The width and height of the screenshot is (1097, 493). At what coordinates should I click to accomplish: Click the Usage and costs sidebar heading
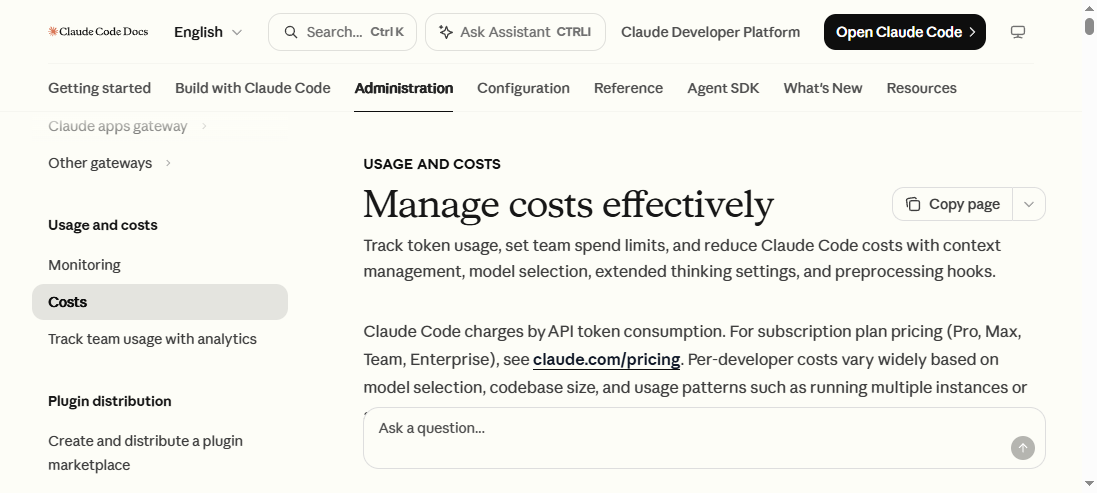tap(103, 225)
